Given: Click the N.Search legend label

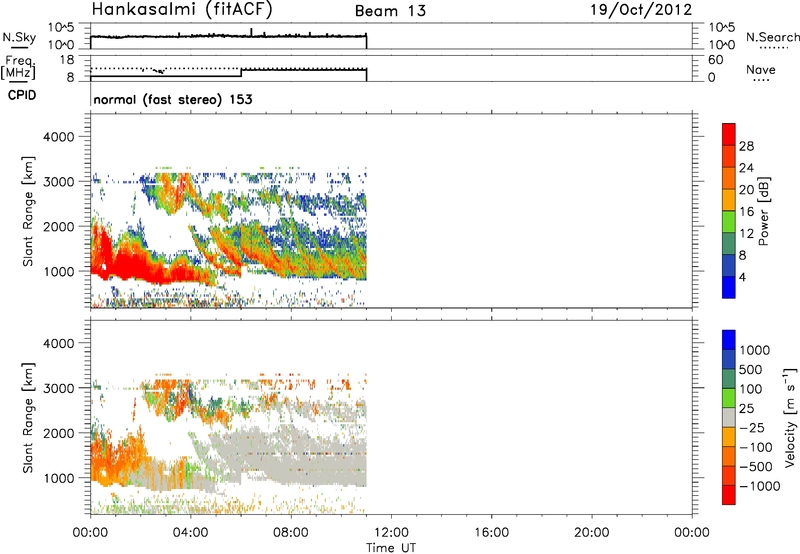Looking at the screenshot, I should click(x=772, y=37).
